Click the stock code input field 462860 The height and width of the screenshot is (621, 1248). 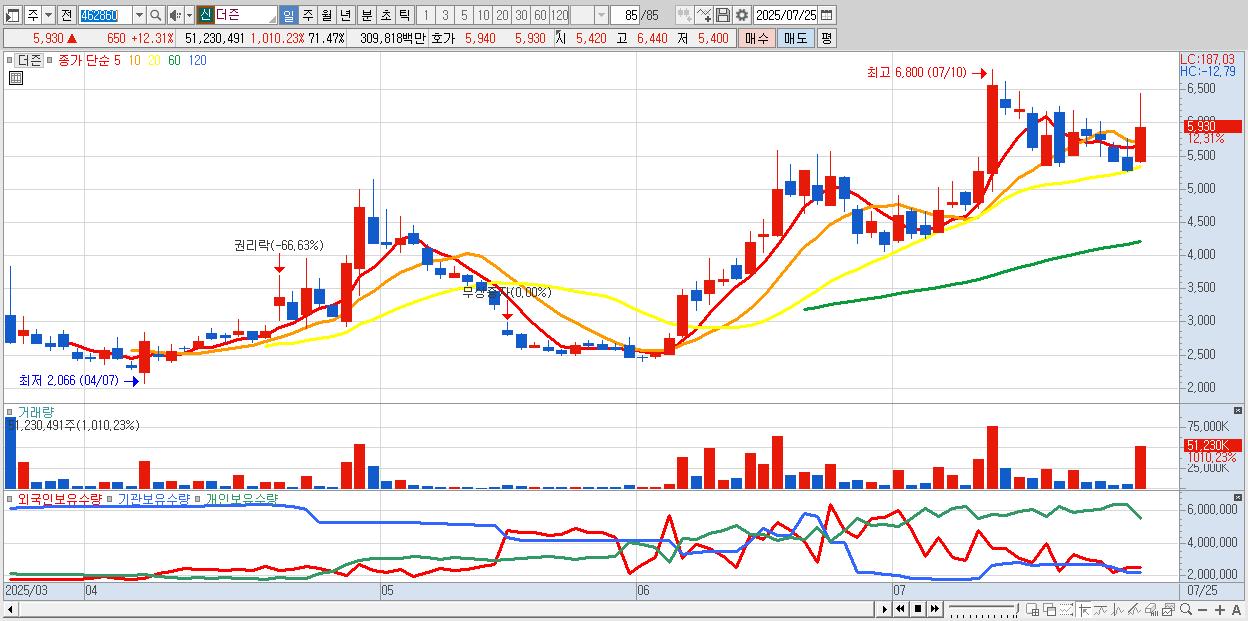pos(106,15)
